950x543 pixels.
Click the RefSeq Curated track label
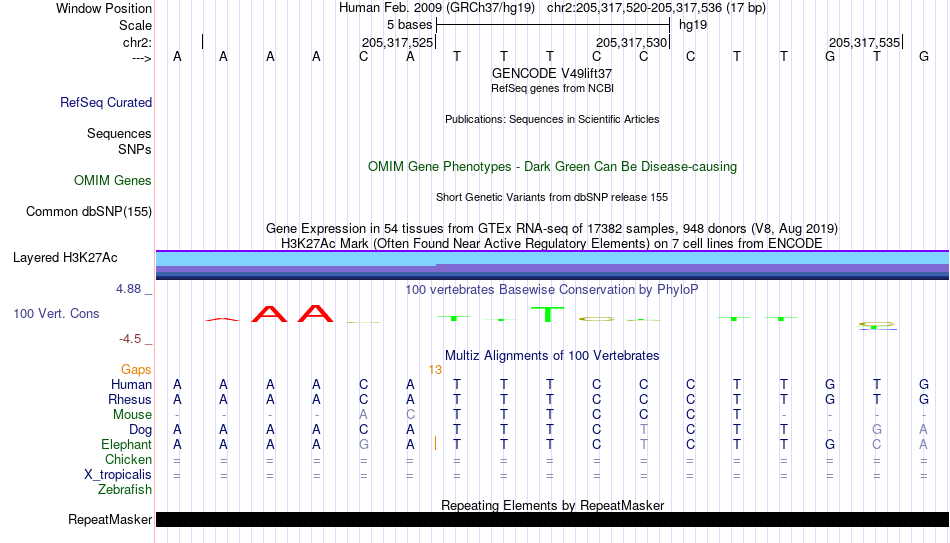click(106, 102)
